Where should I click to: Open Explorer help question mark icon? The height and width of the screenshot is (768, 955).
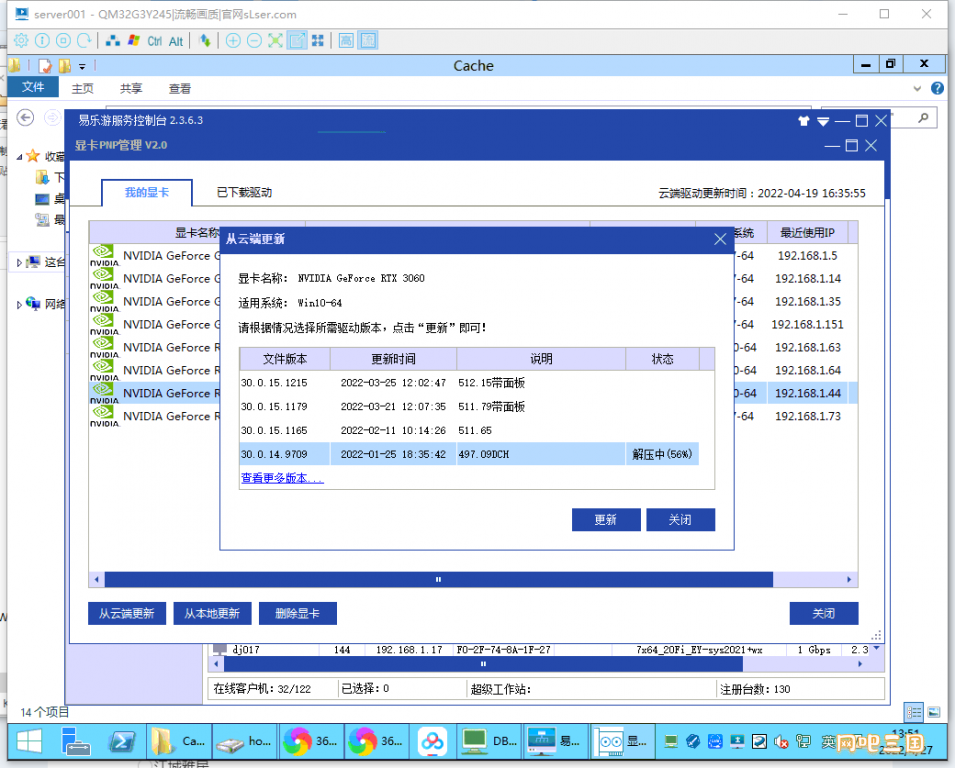tap(937, 88)
